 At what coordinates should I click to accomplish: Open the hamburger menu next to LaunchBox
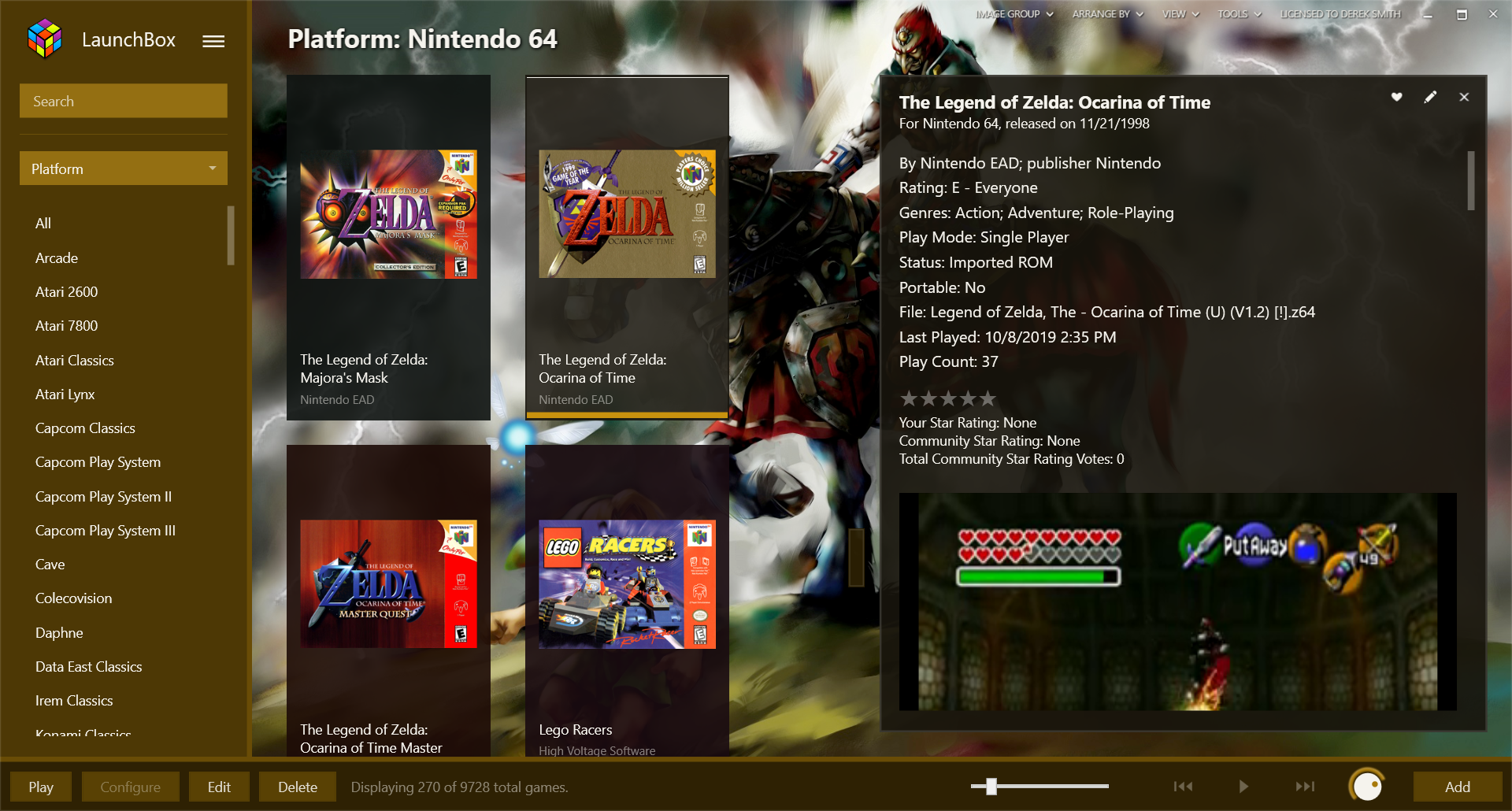213,41
